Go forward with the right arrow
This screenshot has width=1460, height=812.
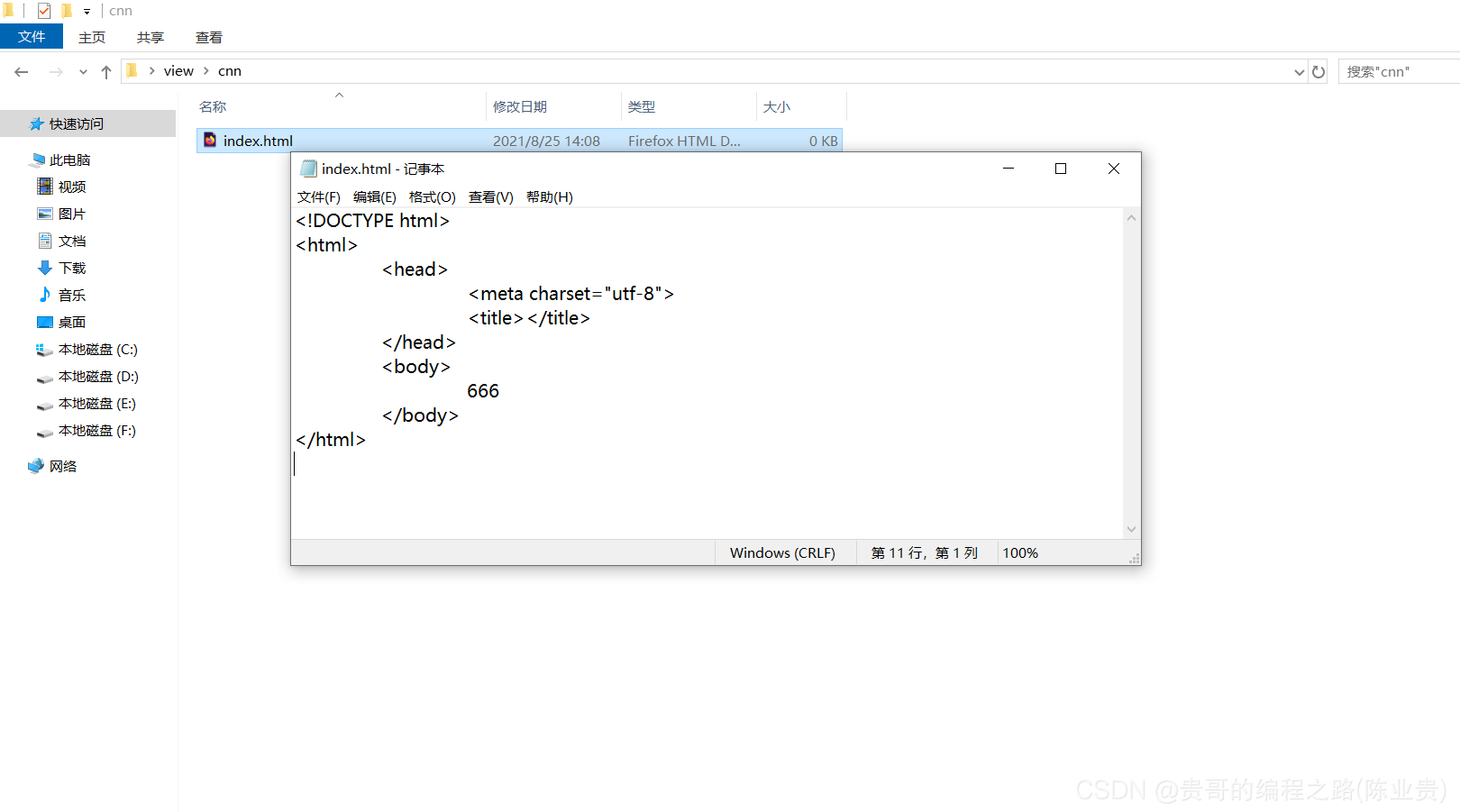56,71
